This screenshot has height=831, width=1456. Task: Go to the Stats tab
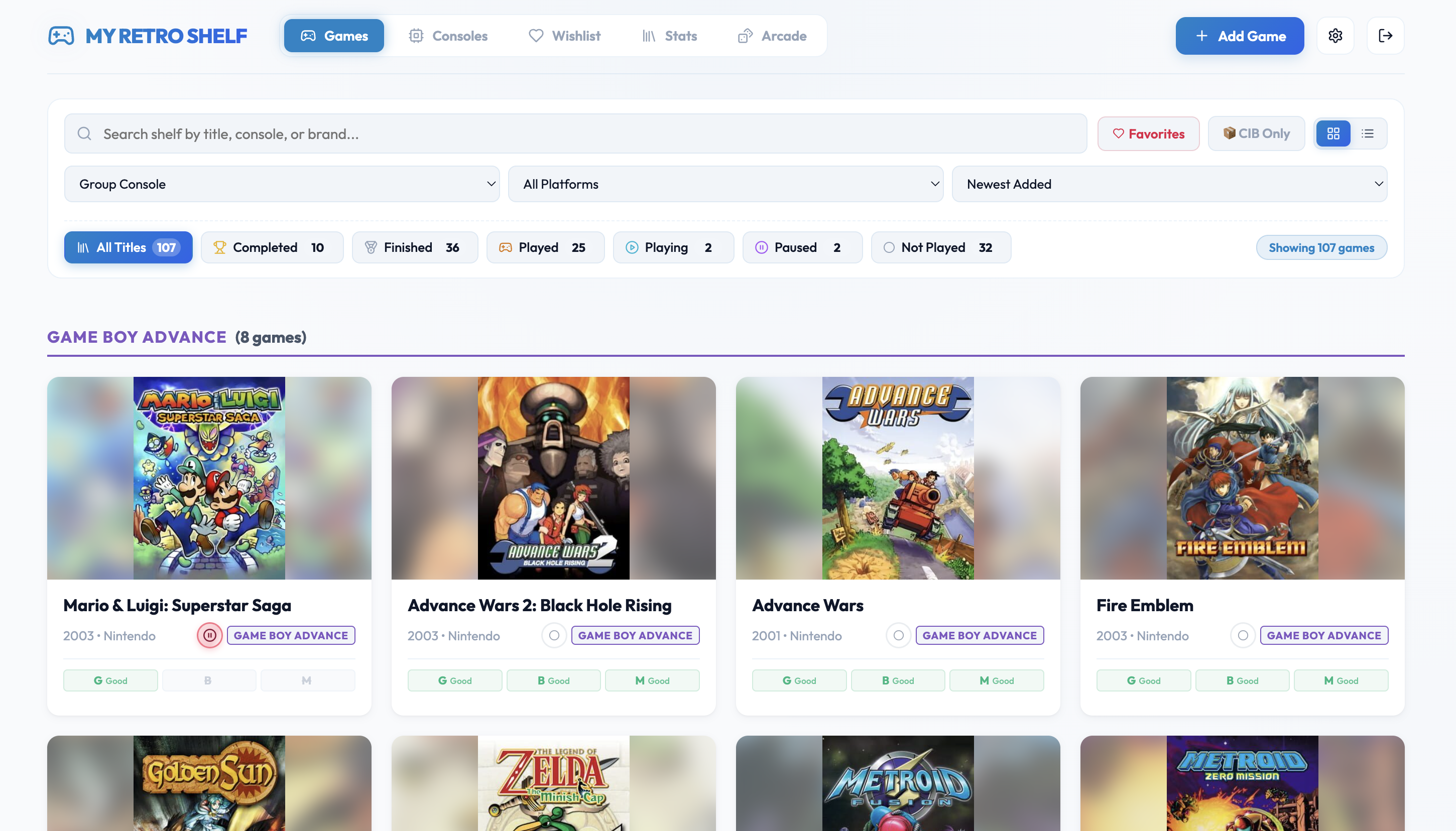tap(670, 36)
